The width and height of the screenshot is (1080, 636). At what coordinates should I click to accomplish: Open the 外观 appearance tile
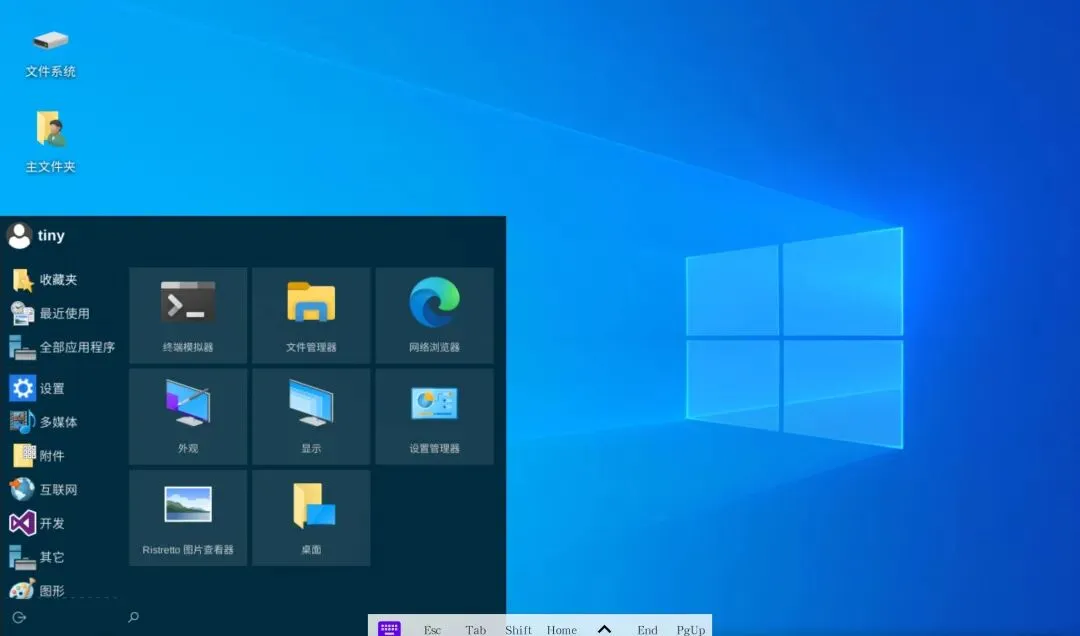pyautogui.click(x=188, y=417)
